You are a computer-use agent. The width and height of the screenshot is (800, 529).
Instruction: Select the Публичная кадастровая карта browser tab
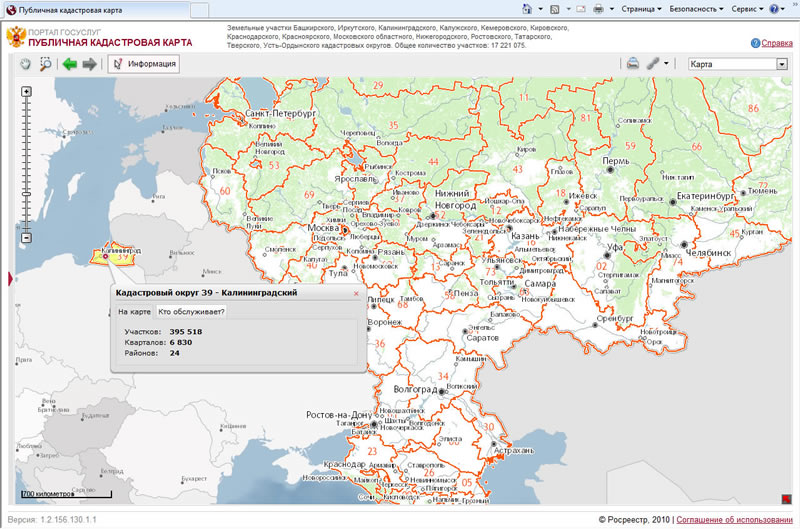coord(97,10)
